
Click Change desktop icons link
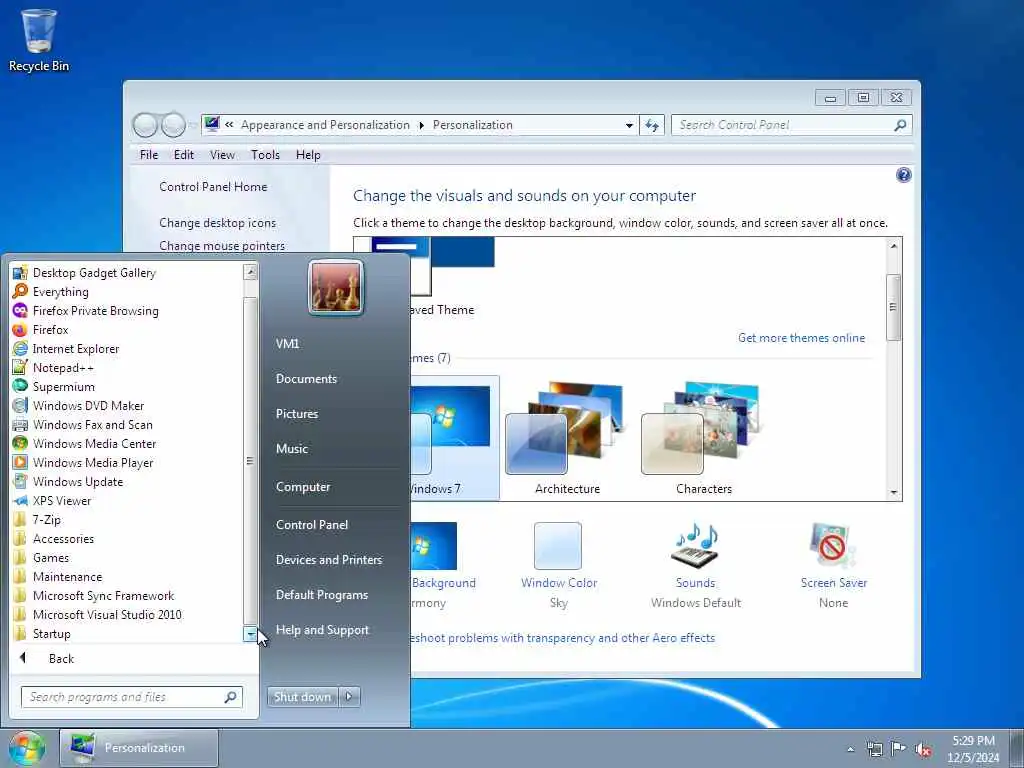tap(217, 223)
